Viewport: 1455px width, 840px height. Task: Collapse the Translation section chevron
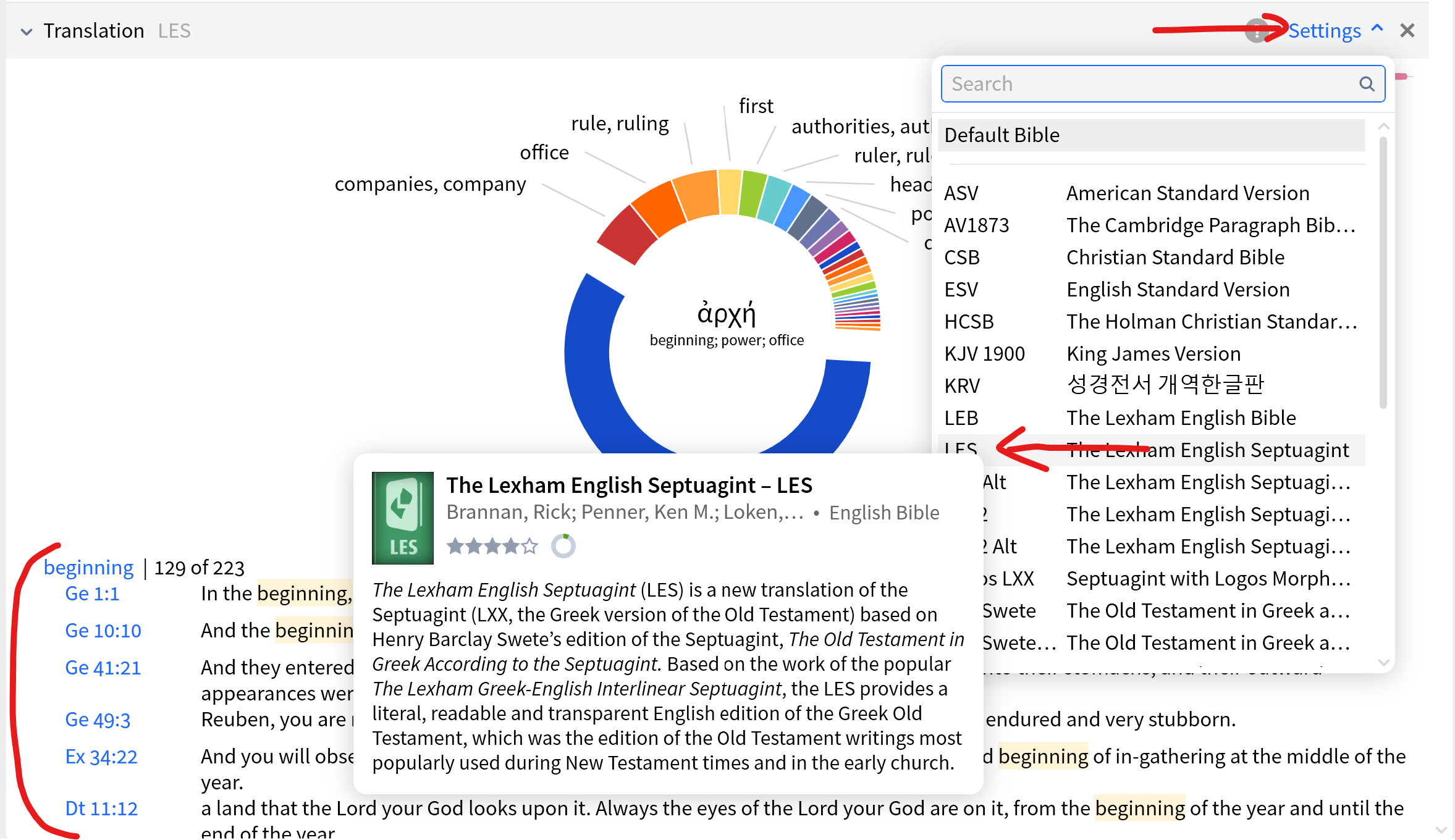pos(27,31)
